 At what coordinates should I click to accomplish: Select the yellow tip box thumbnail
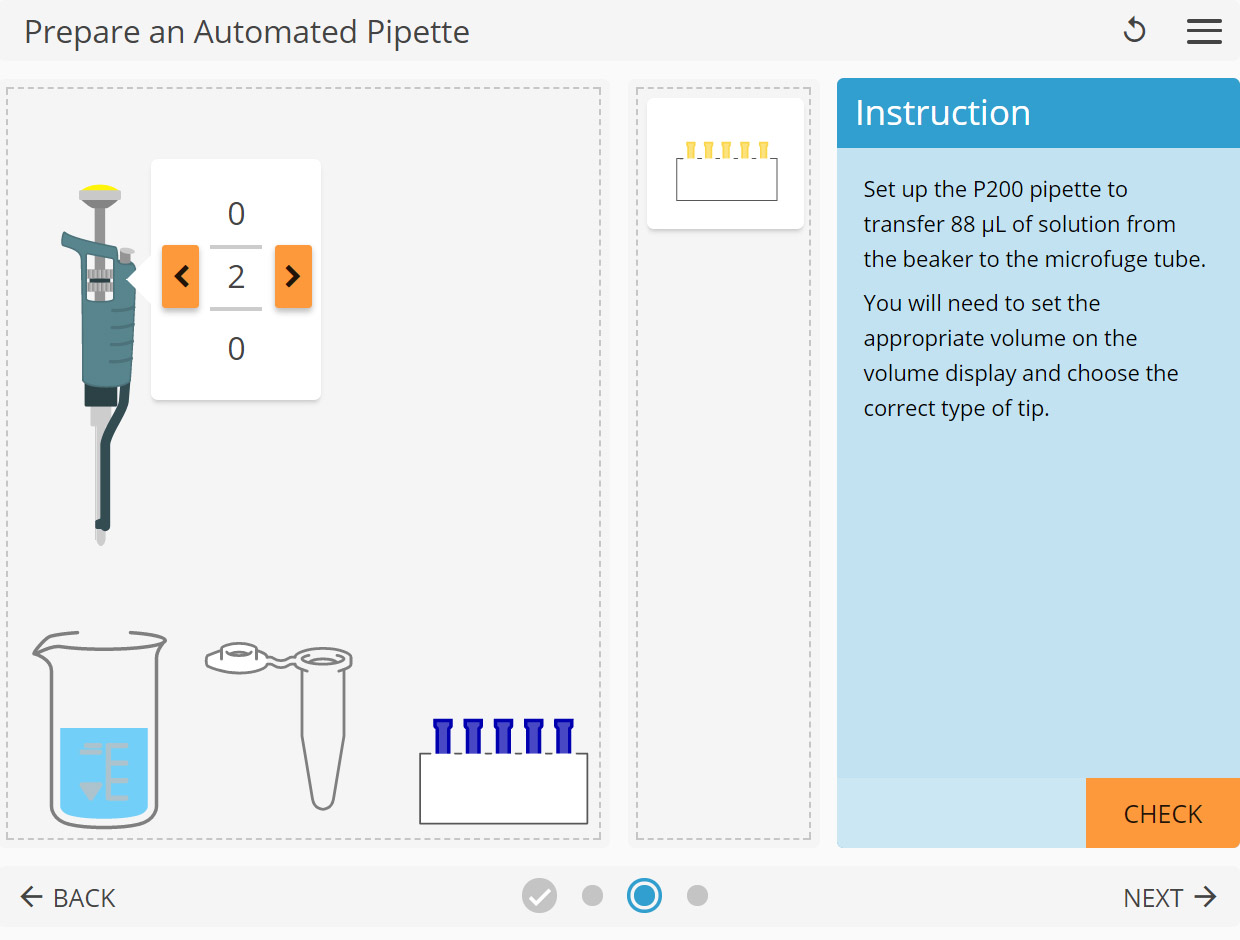(x=725, y=160)
